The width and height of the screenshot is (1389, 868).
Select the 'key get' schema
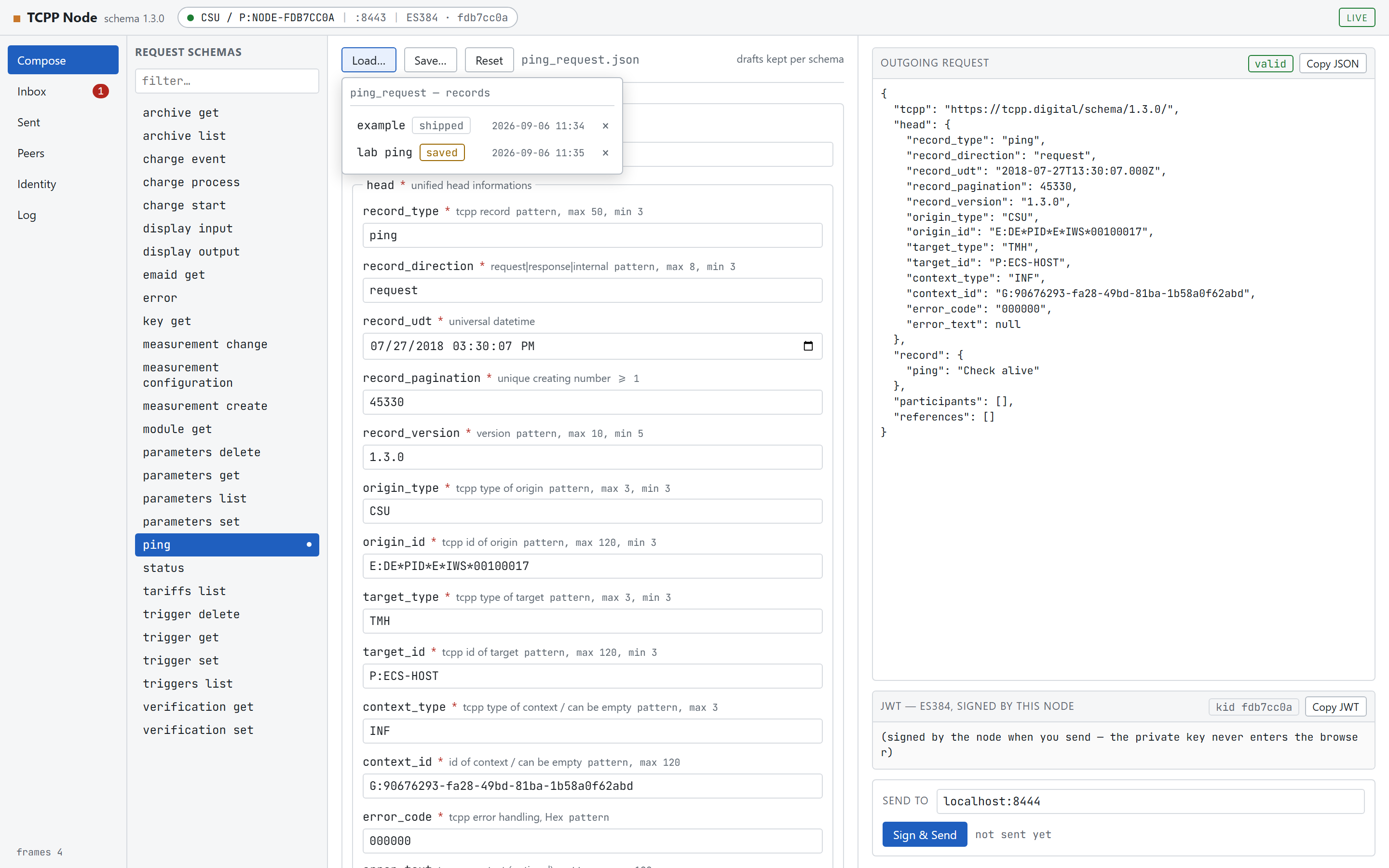click(x=227, y=322)
